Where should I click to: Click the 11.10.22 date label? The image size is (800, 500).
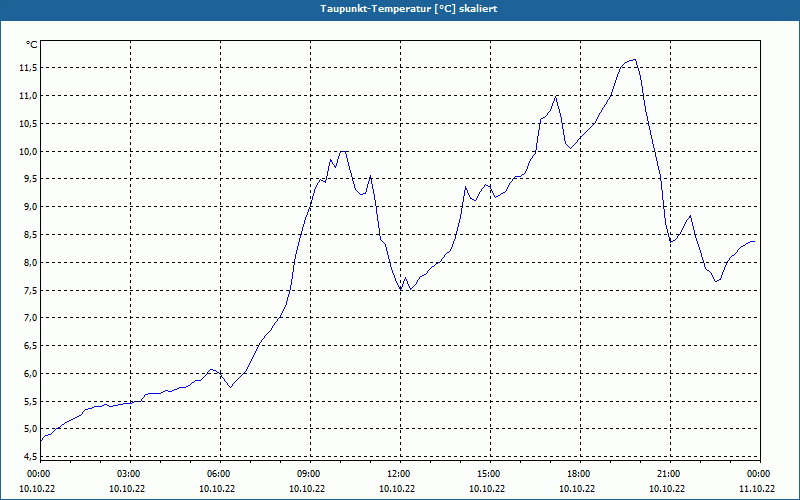pos(757,489)
